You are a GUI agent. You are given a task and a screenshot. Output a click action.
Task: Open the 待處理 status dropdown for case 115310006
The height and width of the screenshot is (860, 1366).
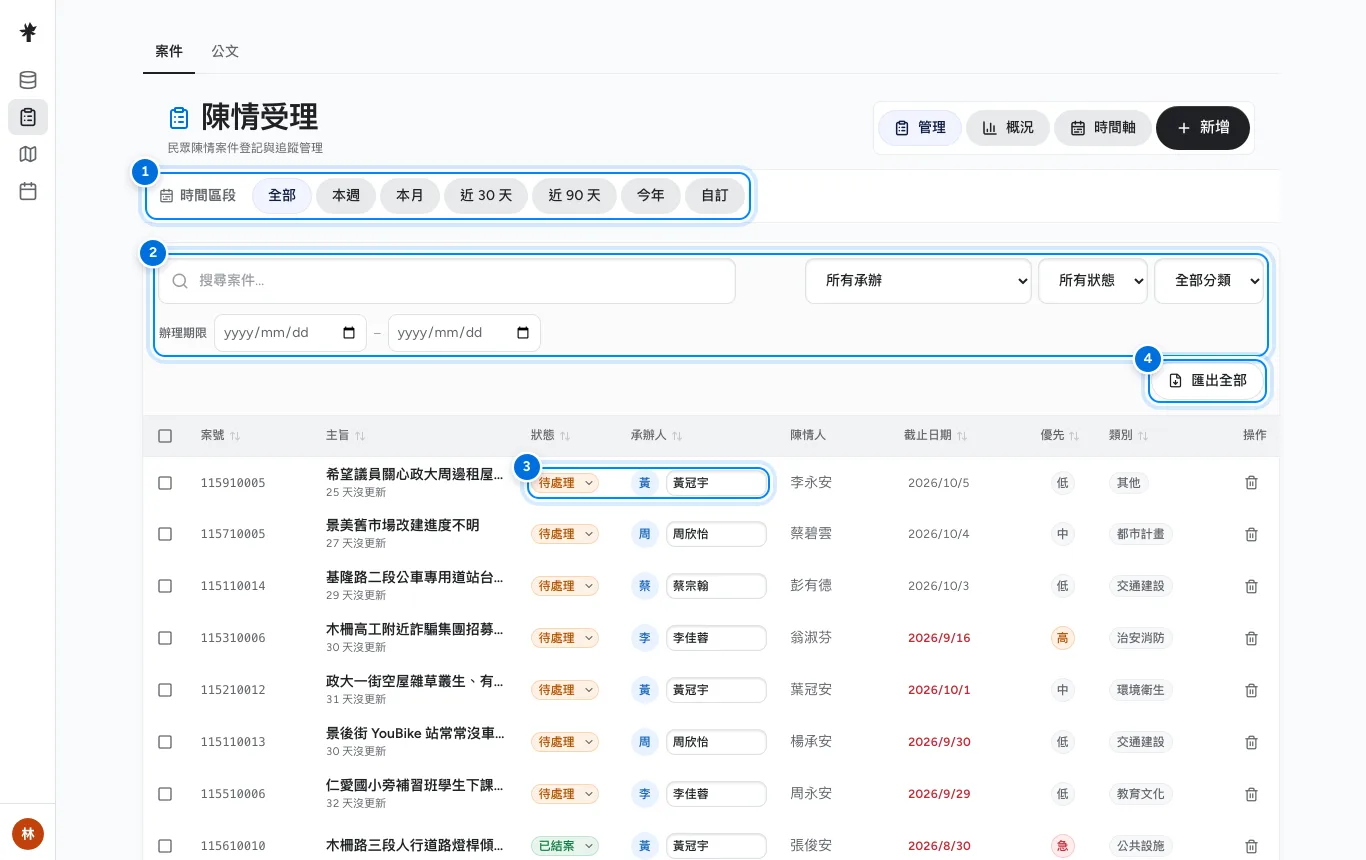(x=565, y=638)
